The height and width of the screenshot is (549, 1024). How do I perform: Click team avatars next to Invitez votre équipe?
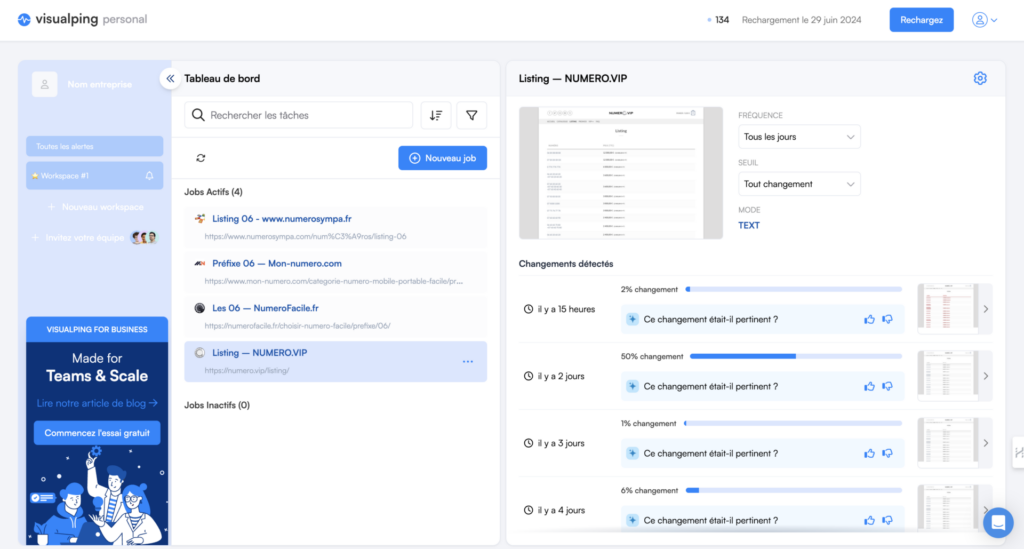click(144, 238)
